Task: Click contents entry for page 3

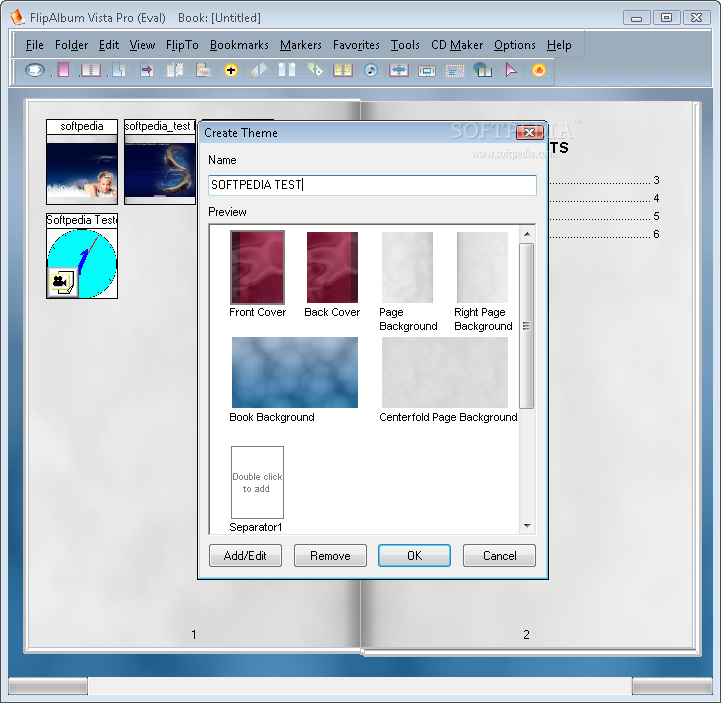Action: click(x=605, y=180)
